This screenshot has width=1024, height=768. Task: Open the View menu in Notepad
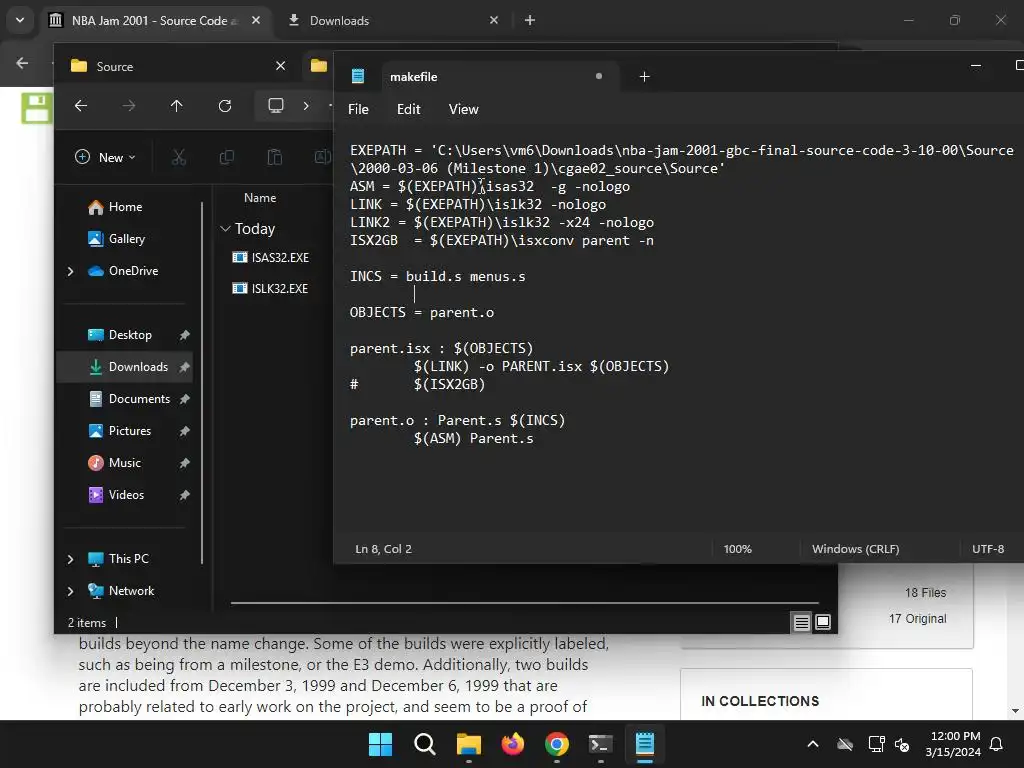point(463,109)
